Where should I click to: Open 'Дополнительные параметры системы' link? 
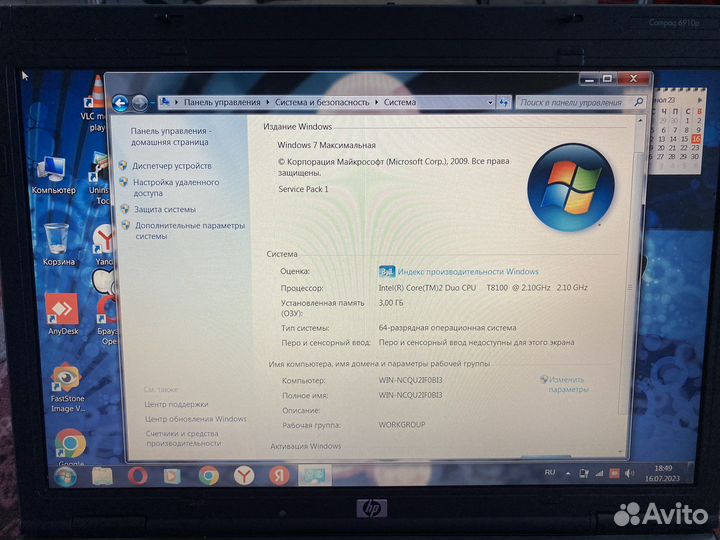coord(190,231)
